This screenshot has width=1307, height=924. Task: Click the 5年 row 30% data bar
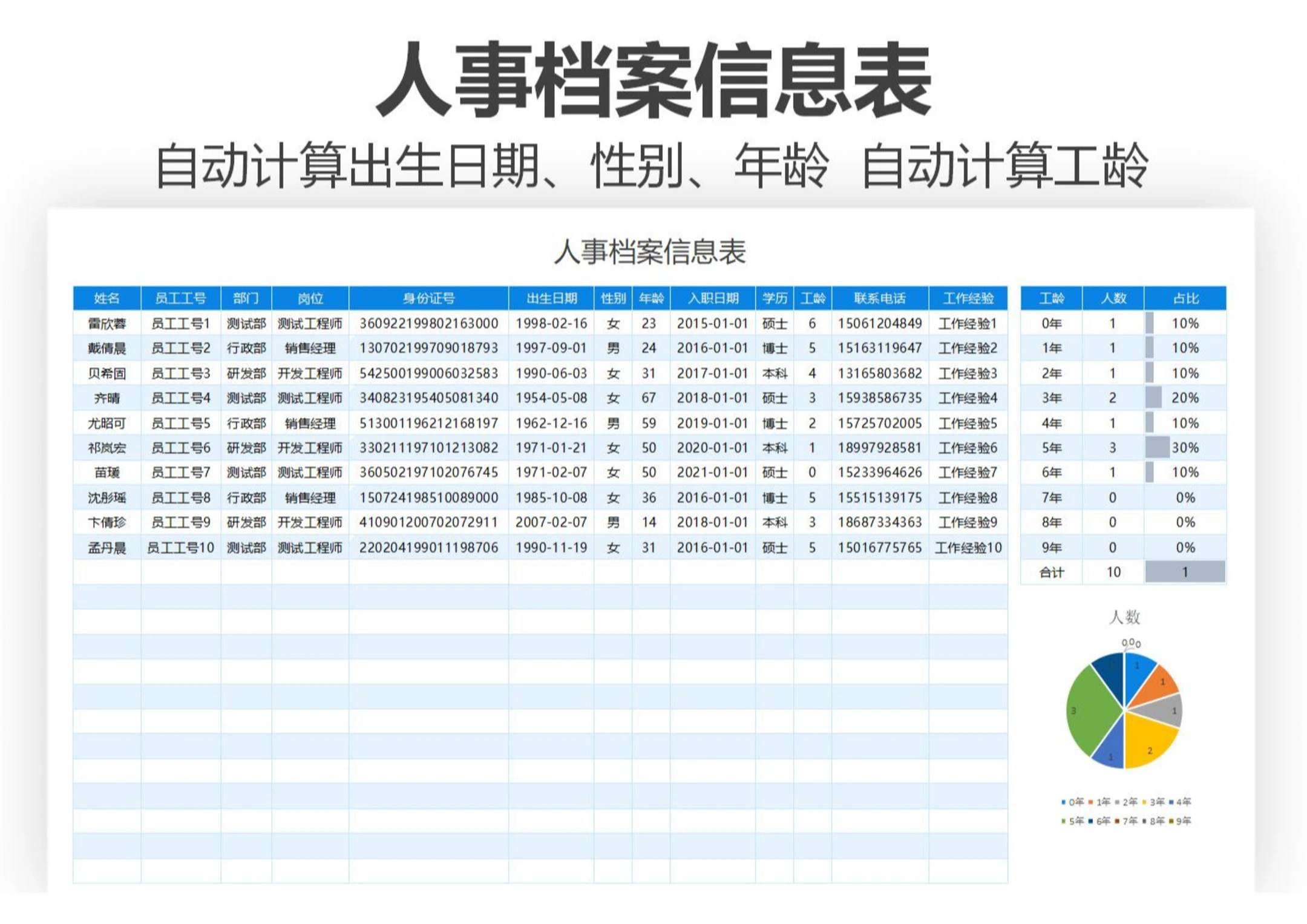[x=1158, y=448]
